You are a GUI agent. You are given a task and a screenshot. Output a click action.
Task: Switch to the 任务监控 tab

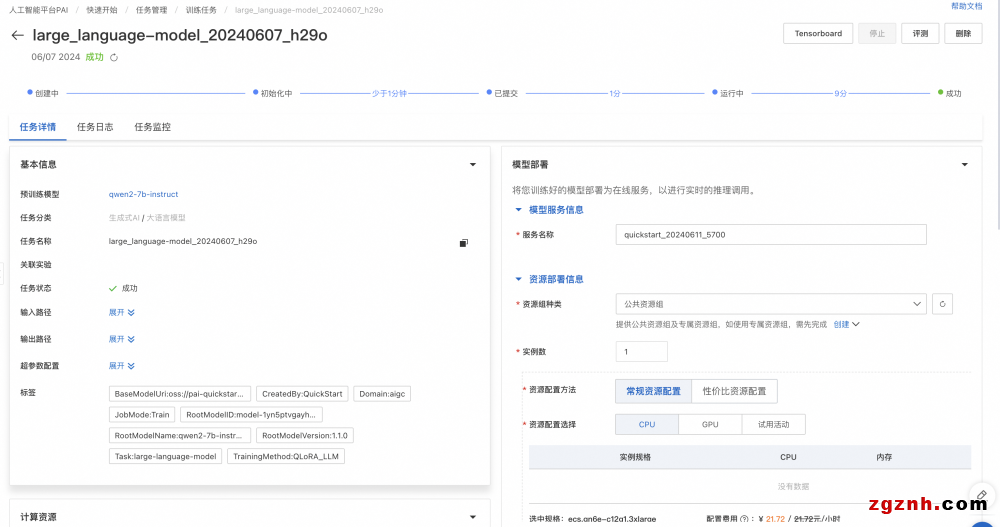[x=152, y=127]
